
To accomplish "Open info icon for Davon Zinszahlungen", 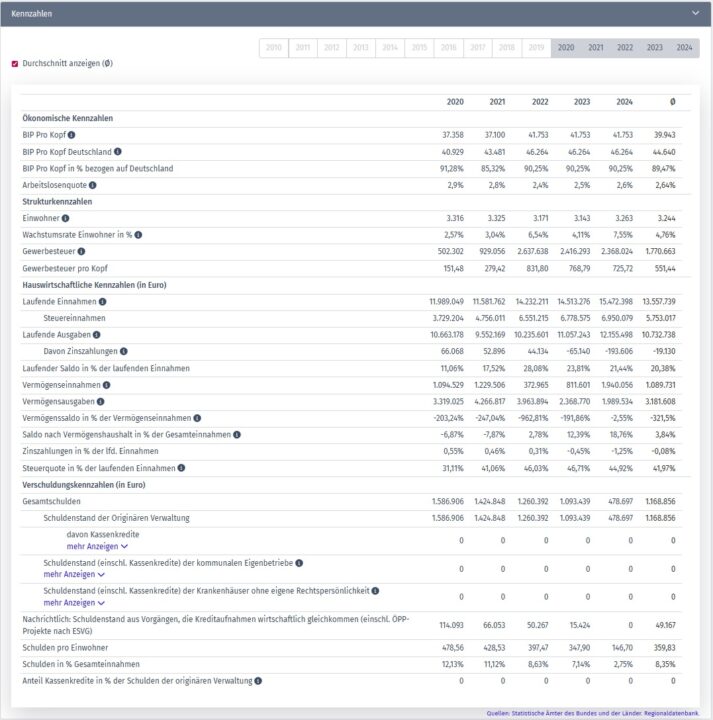I will coord(124,351).
